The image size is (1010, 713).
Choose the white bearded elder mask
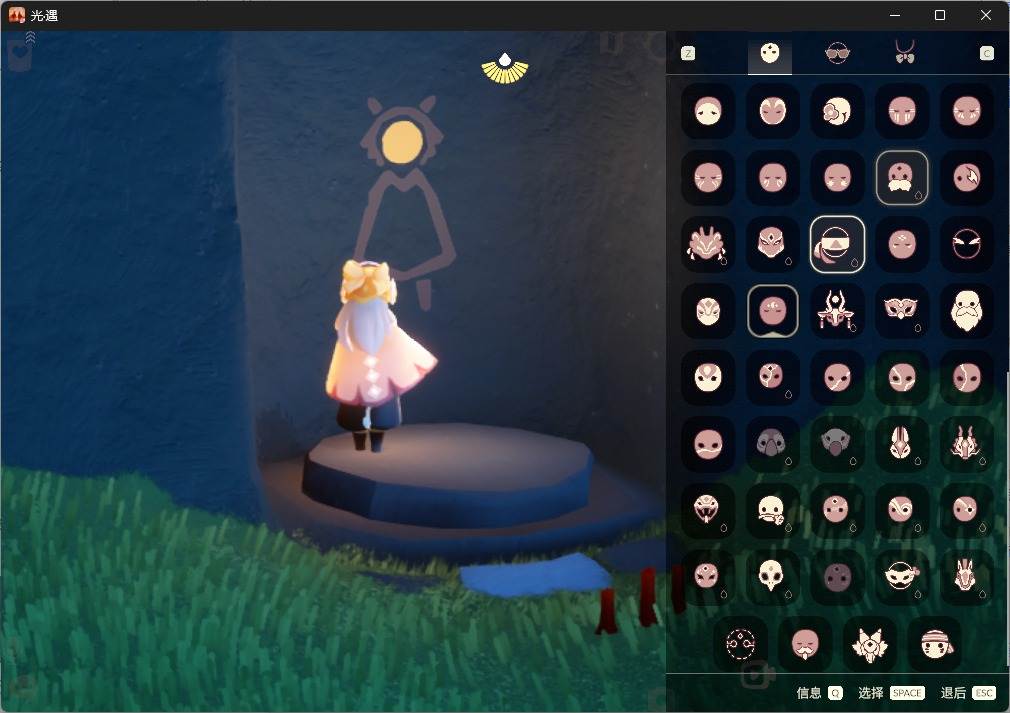pos(967,311)
